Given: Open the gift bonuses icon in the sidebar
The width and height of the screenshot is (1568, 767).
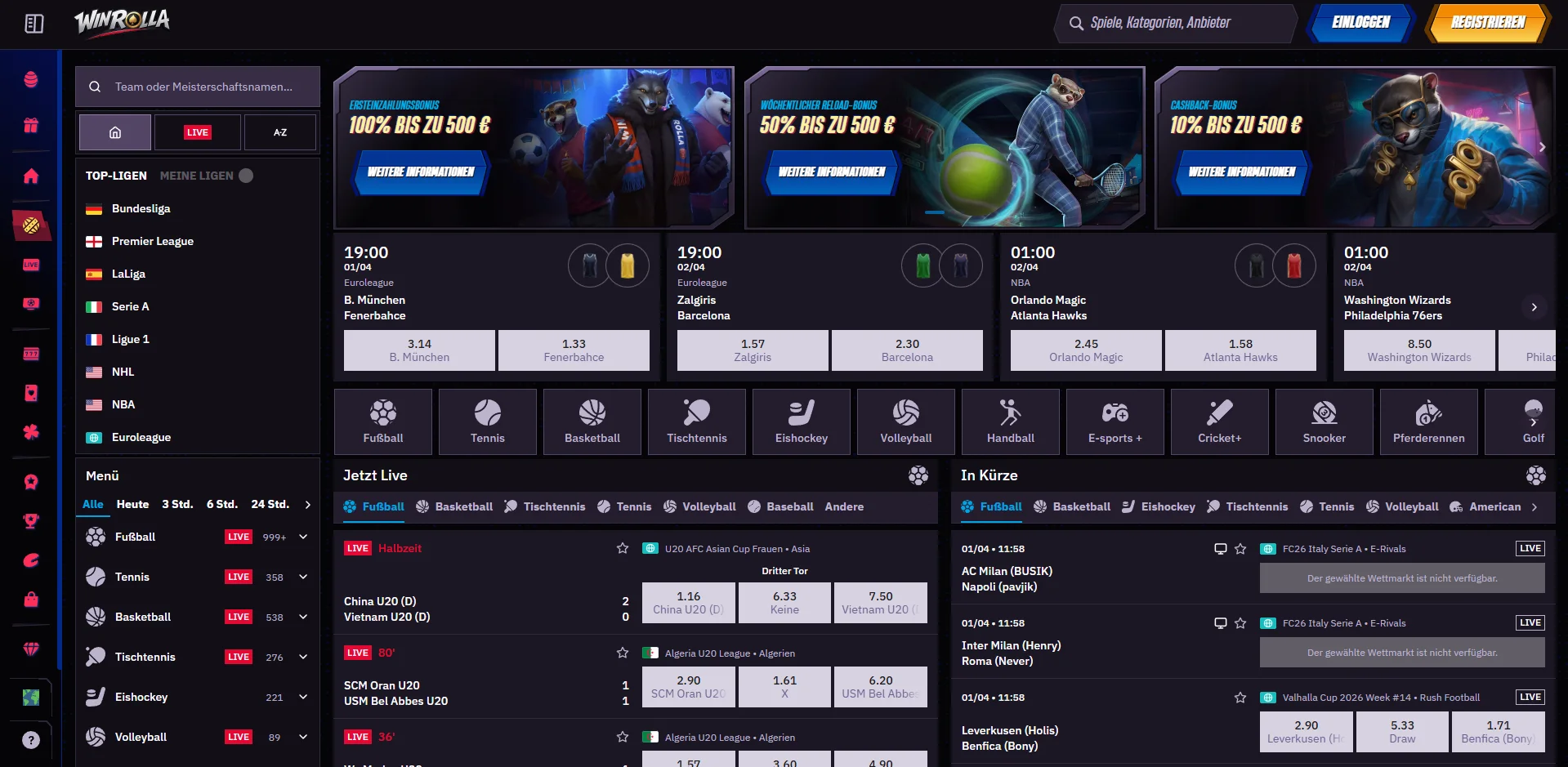Looking at the screenshot, I should tap(30, 126).
